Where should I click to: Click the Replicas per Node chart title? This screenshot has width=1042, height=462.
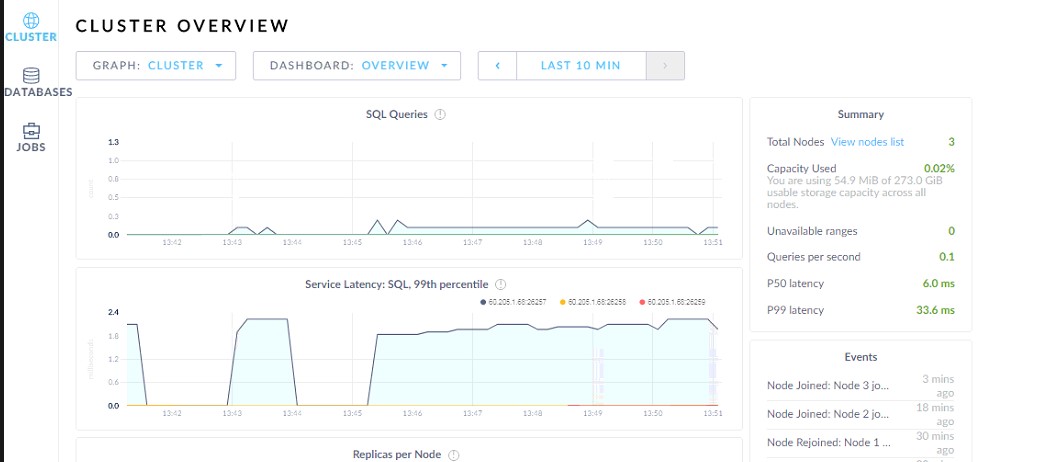397,455
